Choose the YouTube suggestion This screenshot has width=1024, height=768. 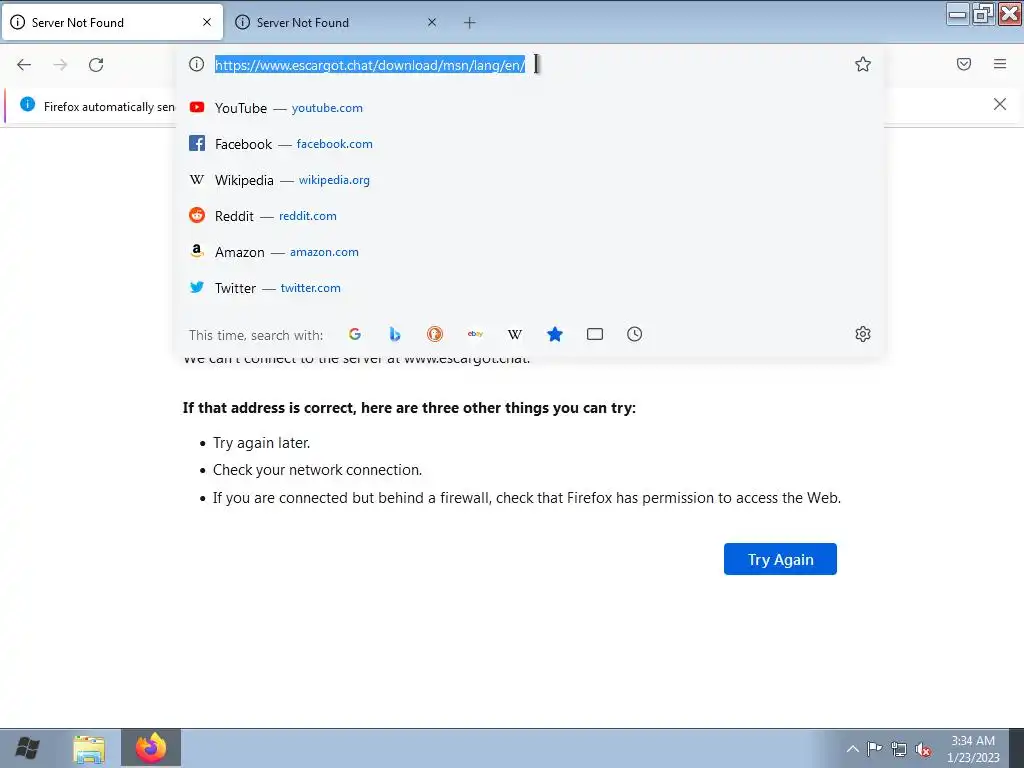pyautogui.click(x=529, y=108)
